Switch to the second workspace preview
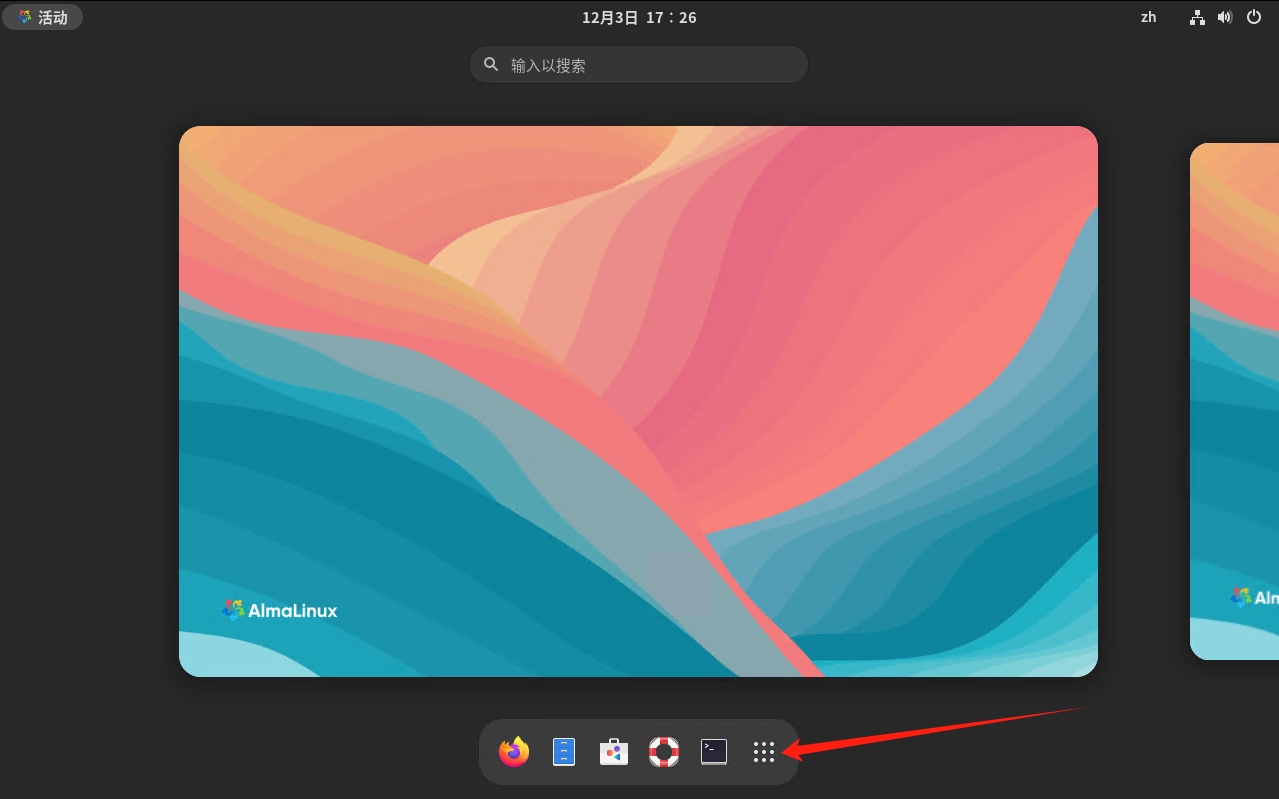 pos(1234,401)
